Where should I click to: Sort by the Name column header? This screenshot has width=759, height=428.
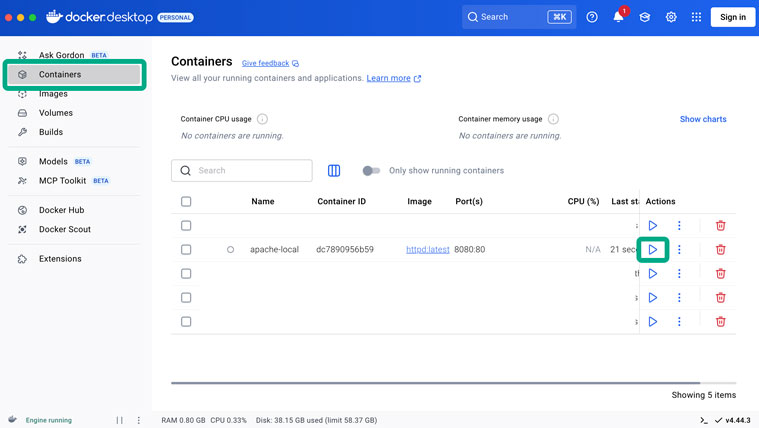263,201
